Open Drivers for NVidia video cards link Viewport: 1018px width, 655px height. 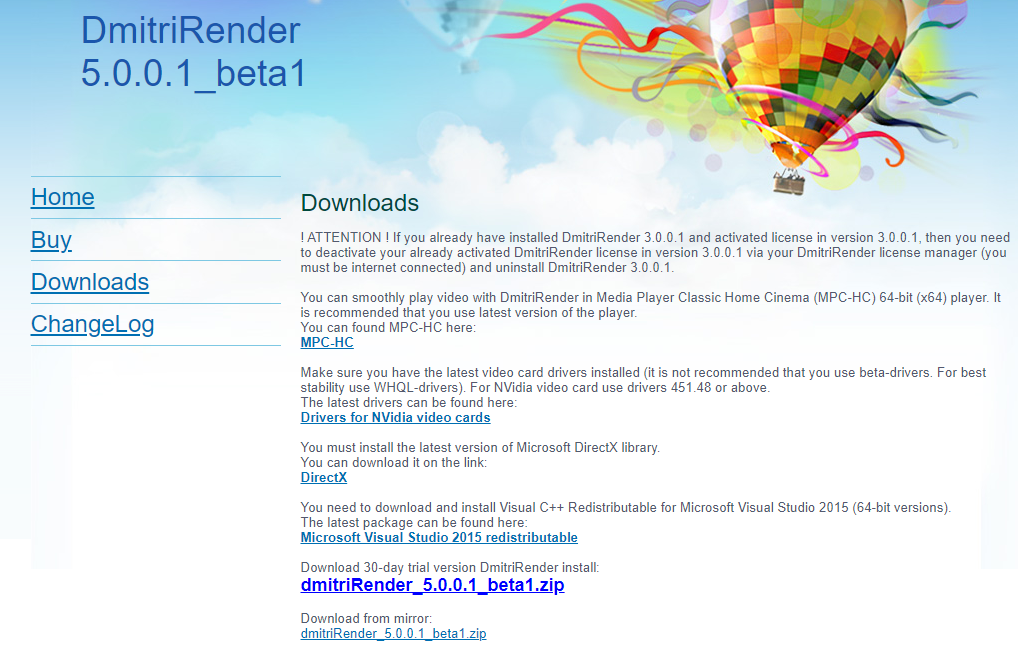coord(395,417)
